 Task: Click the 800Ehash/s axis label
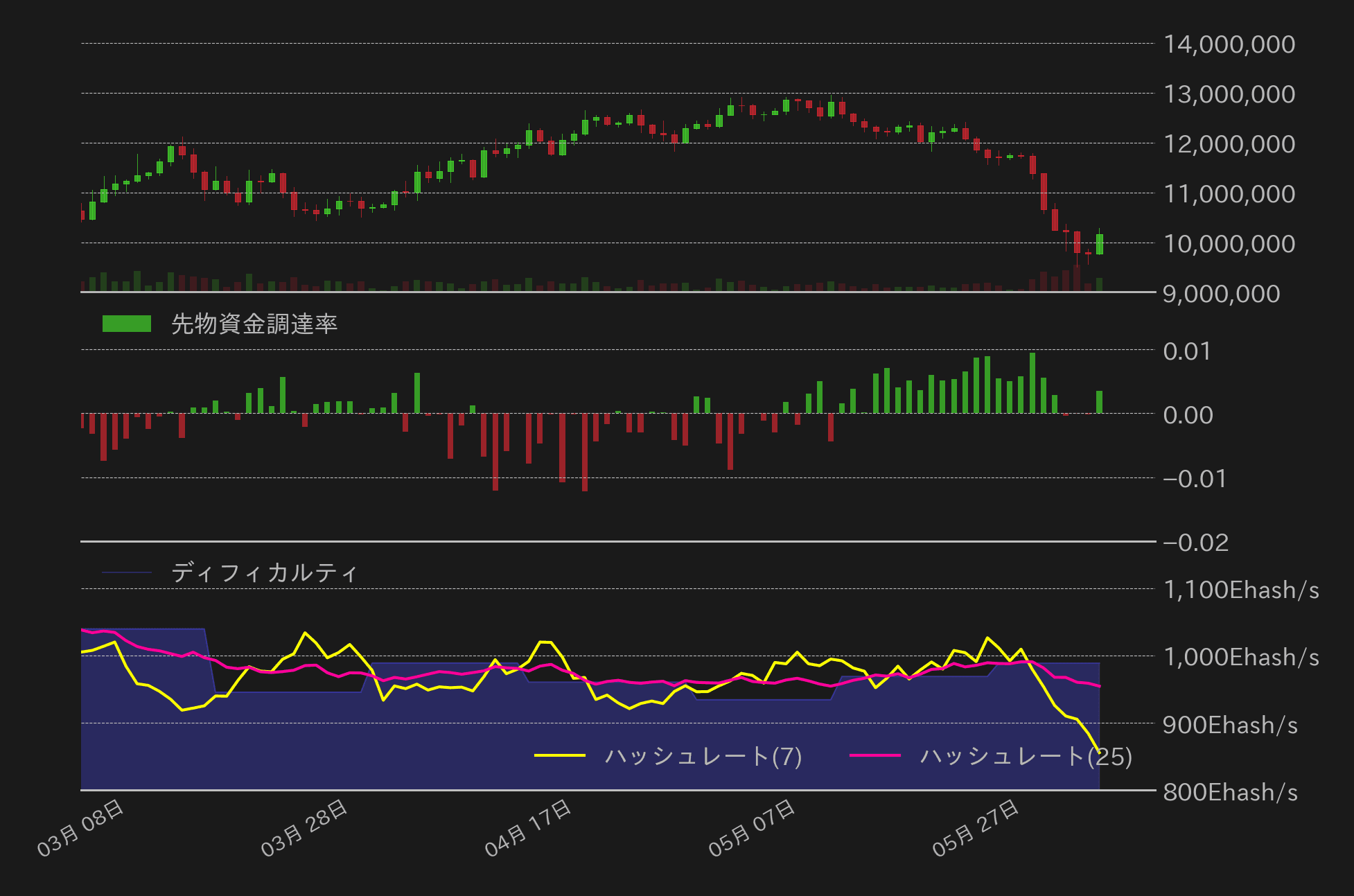click(x=1231, y=792)
